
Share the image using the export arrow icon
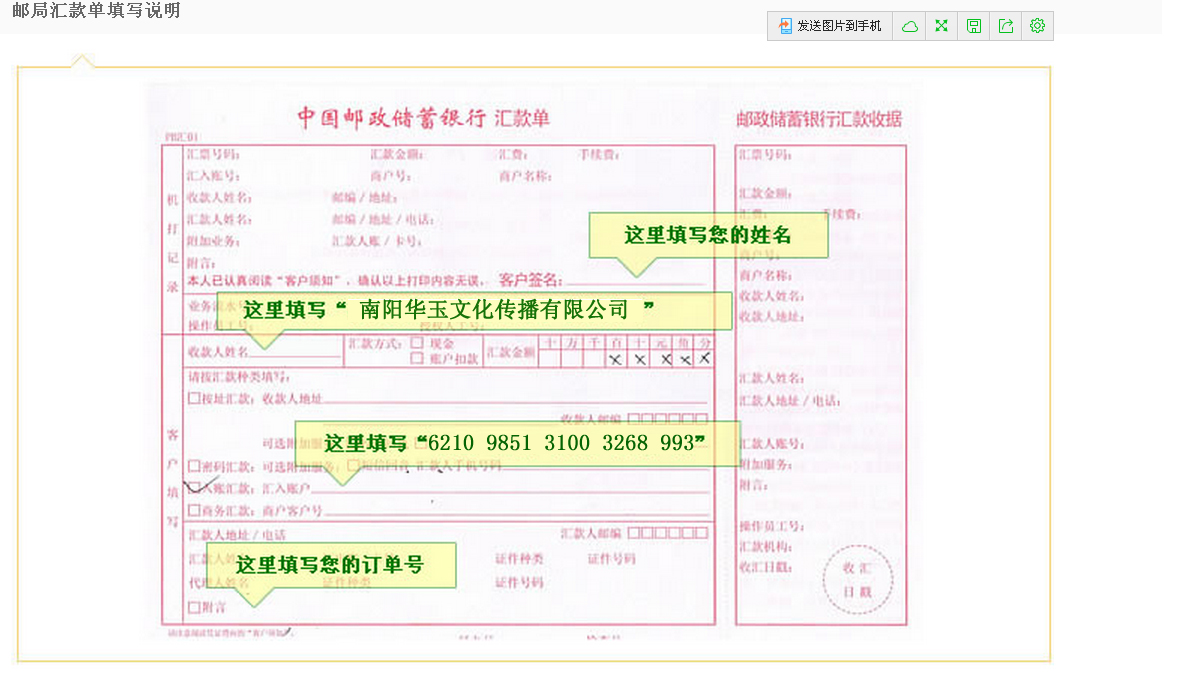1006,26
